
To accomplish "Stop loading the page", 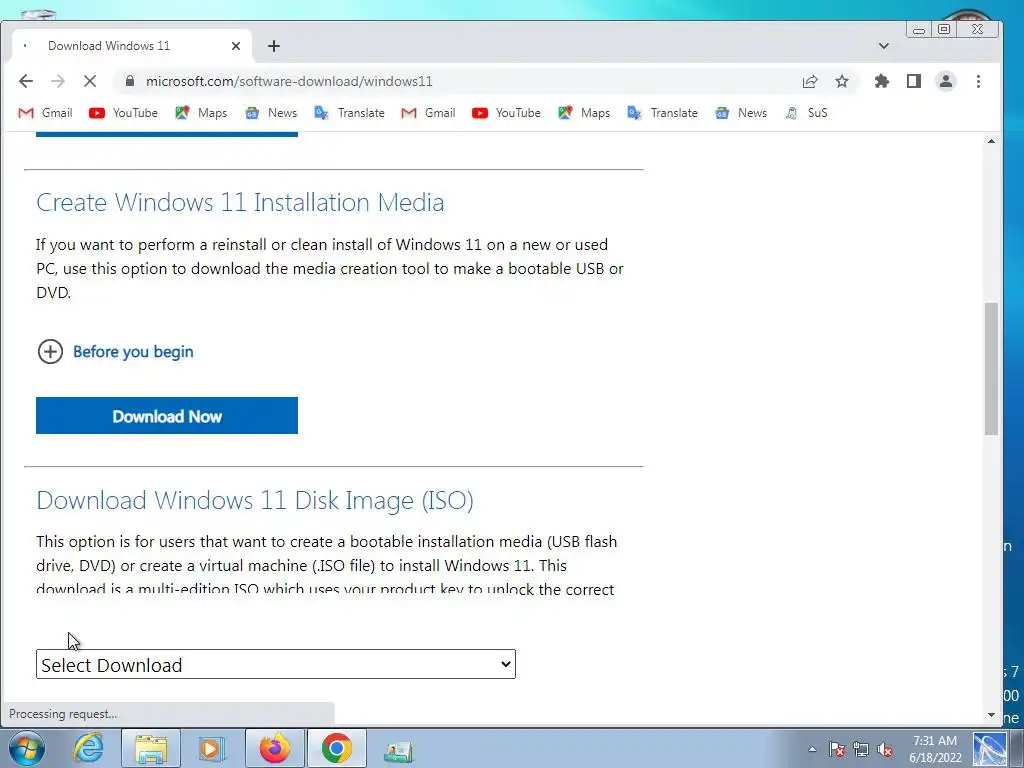I will click(89, 81).
